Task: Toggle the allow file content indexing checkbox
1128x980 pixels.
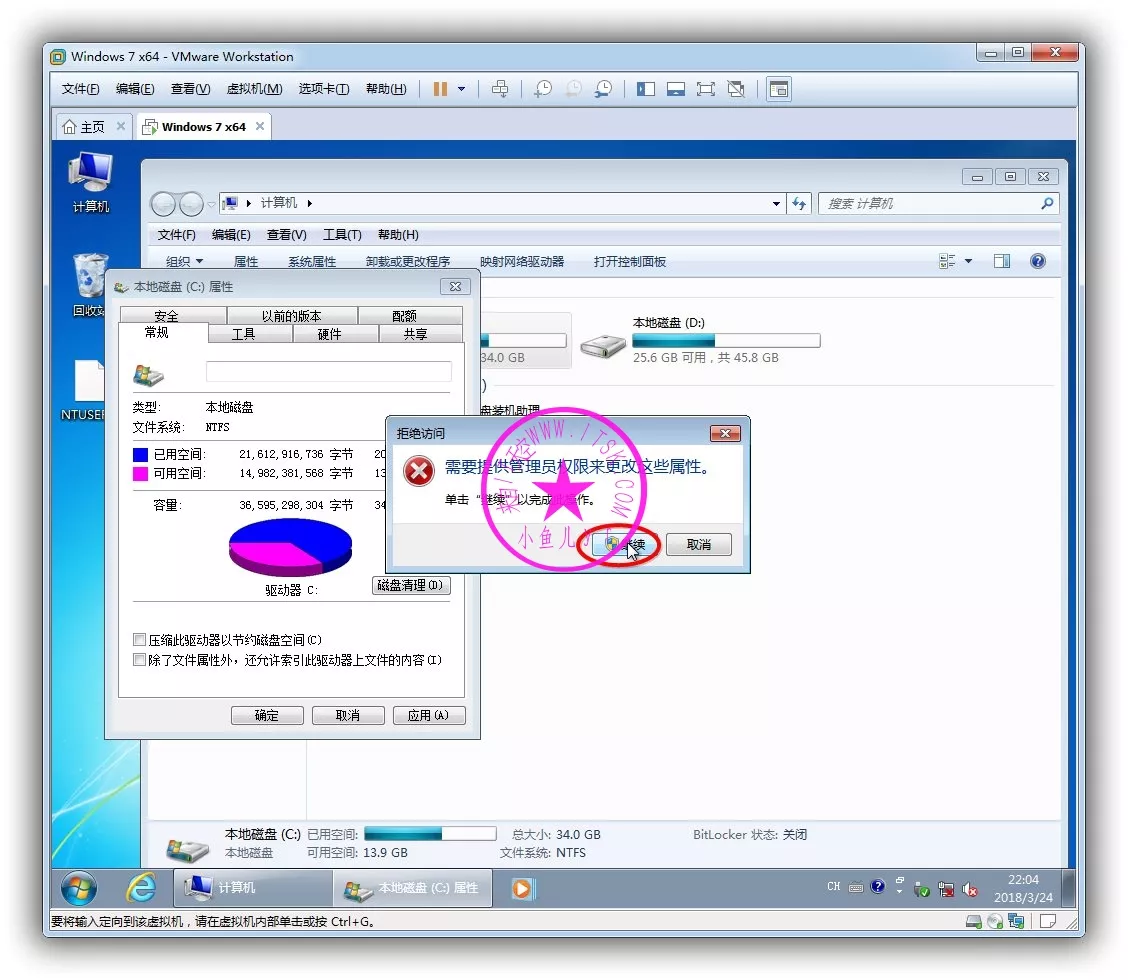Action: point(140,660)
